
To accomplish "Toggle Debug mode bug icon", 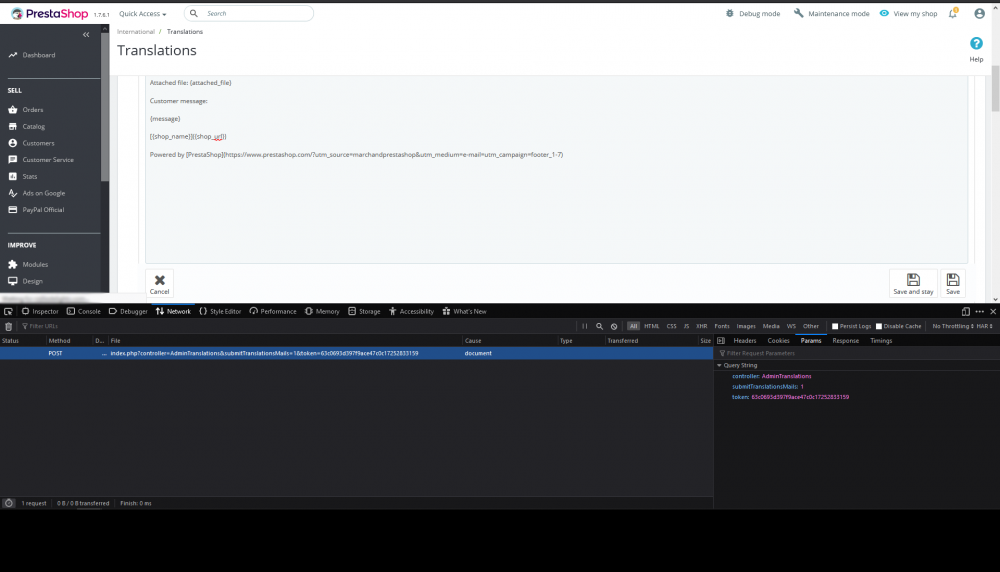I will (730, 13).
